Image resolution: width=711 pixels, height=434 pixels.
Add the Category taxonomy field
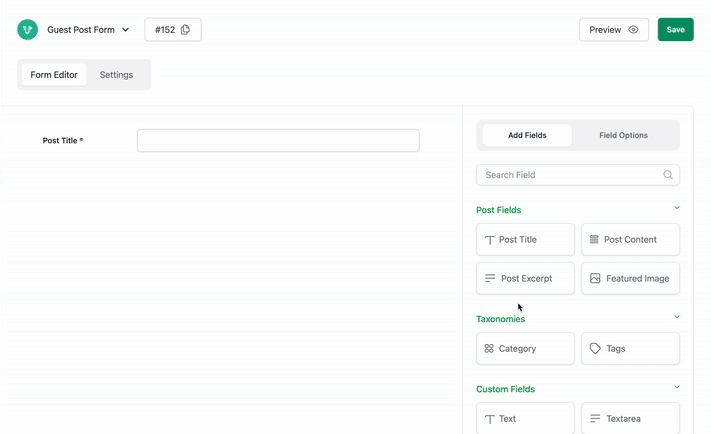pyautogui.click(x=525, y=348)
